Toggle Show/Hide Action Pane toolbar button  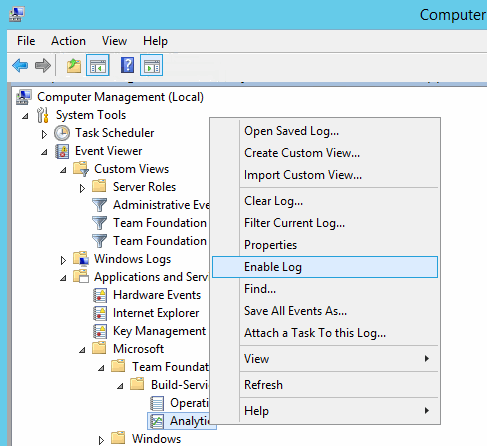(151, 65)
